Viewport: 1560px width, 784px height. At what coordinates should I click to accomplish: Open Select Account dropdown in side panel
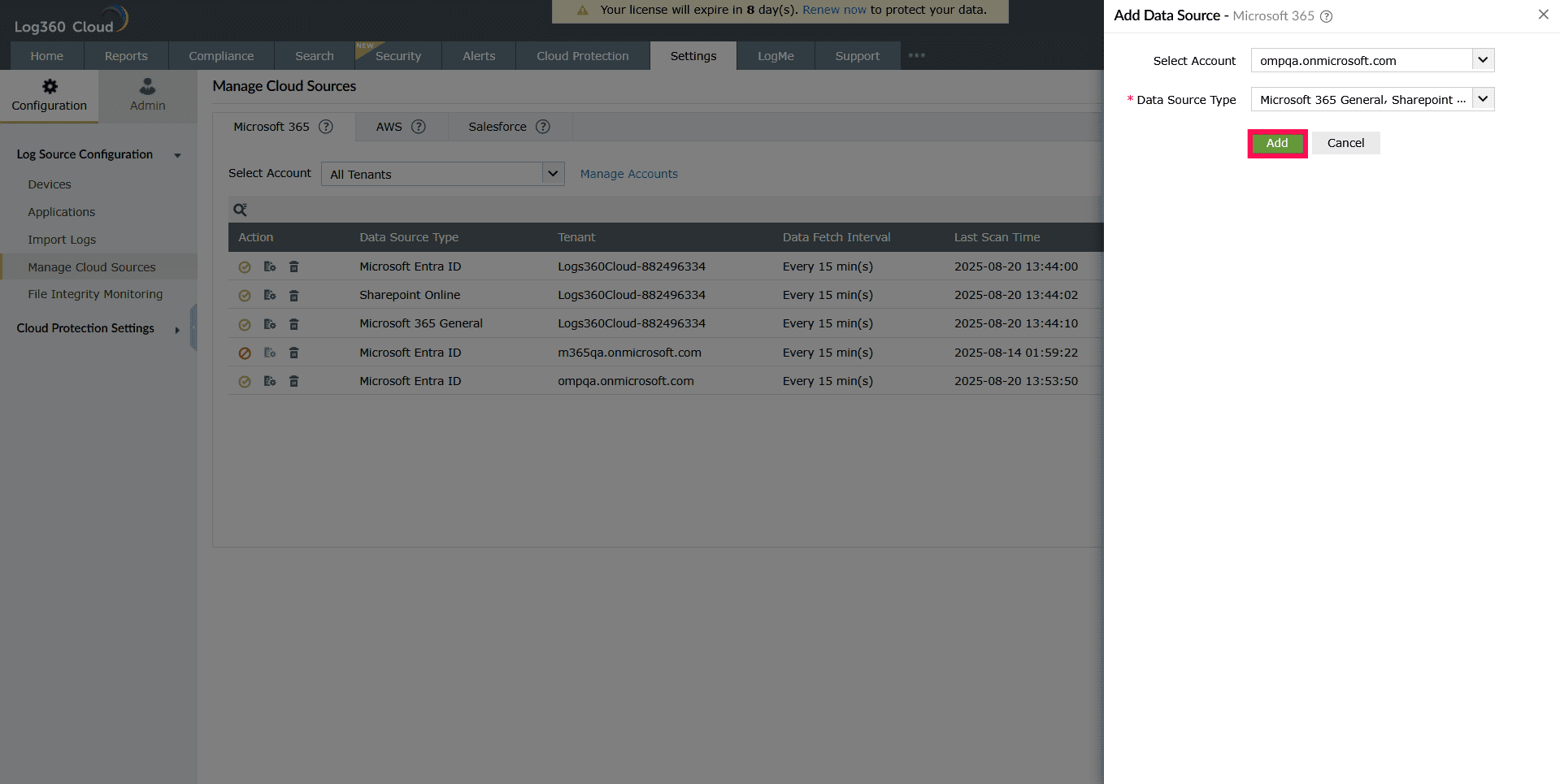(1372, 60)
